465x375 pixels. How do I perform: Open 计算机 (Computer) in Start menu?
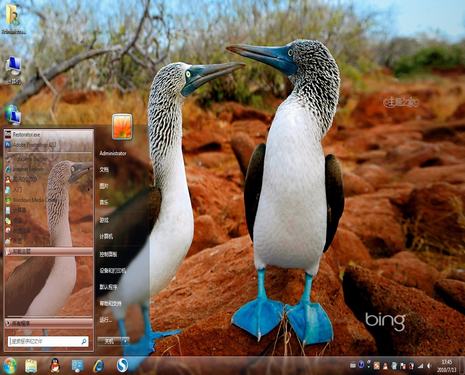pos(106,236)
